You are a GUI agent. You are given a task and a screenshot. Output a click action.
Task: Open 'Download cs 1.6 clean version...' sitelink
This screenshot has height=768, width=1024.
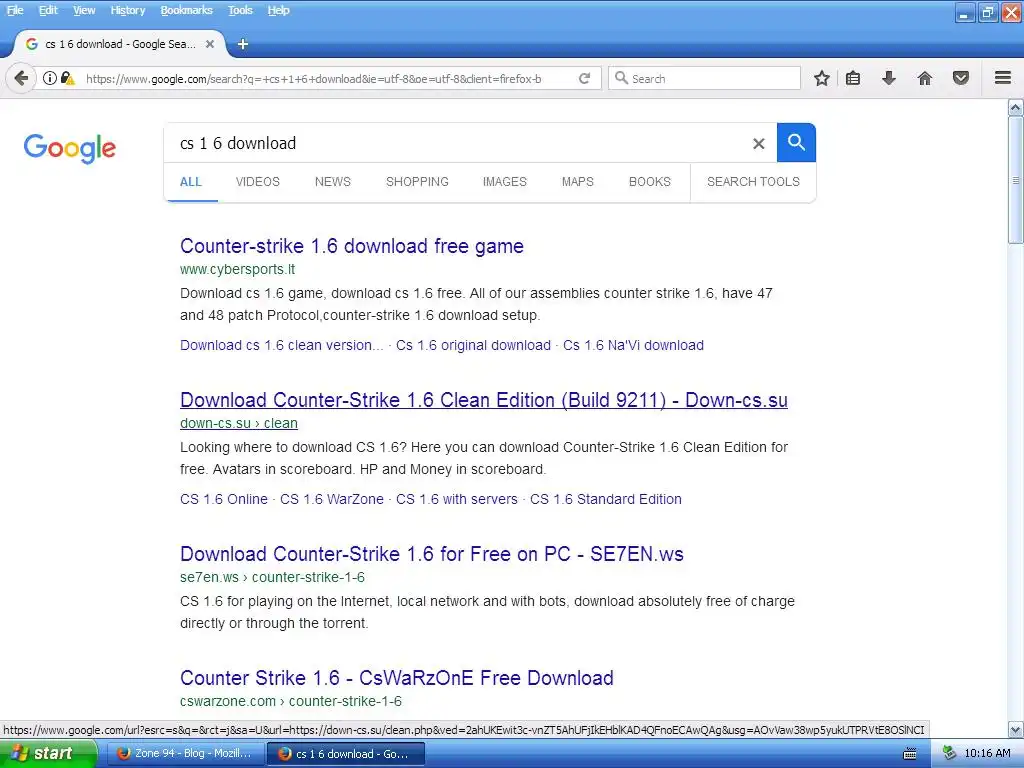281,345
